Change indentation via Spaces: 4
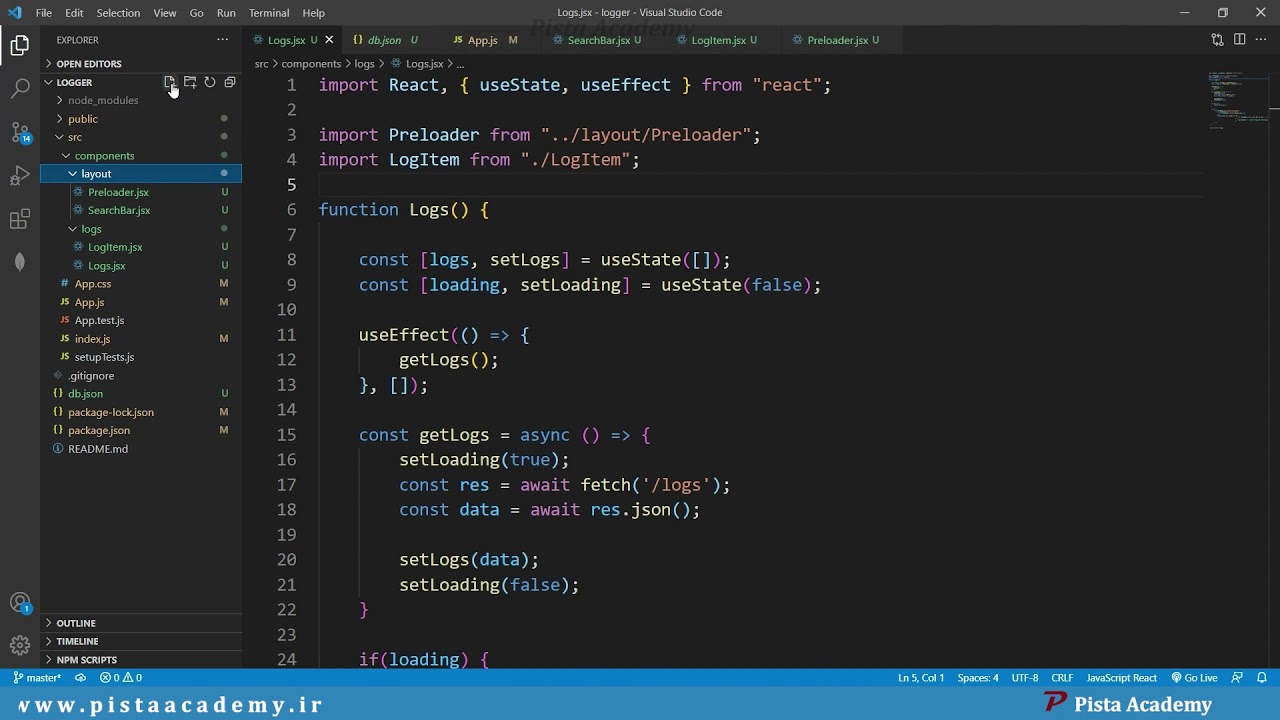This screenshot has width=1280, height=720. (978, 678)
